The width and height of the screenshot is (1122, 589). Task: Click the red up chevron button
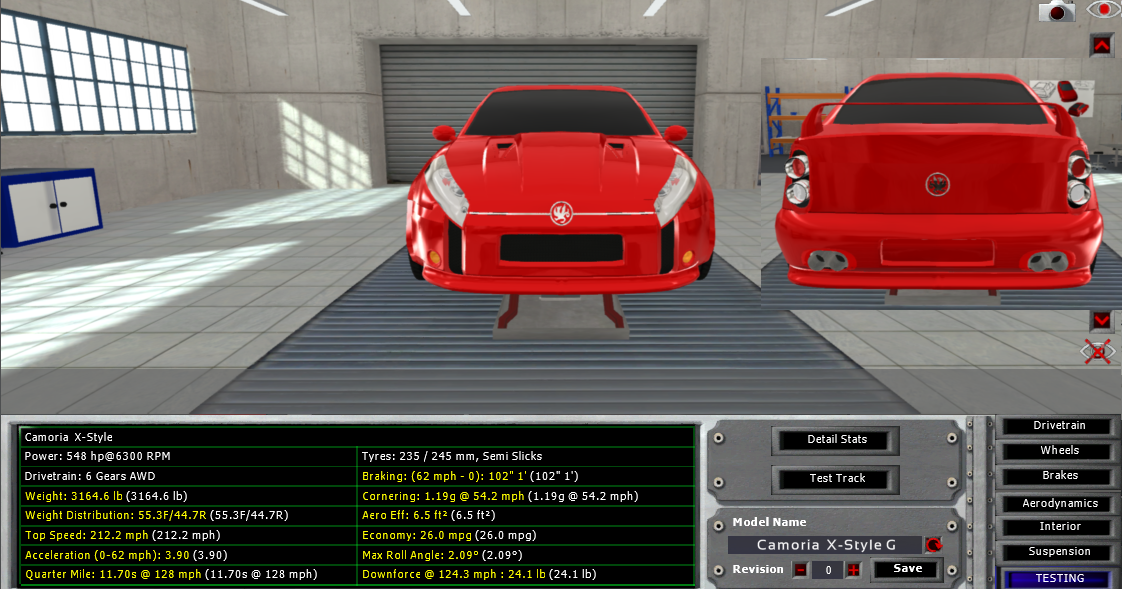click(1101, 45)
